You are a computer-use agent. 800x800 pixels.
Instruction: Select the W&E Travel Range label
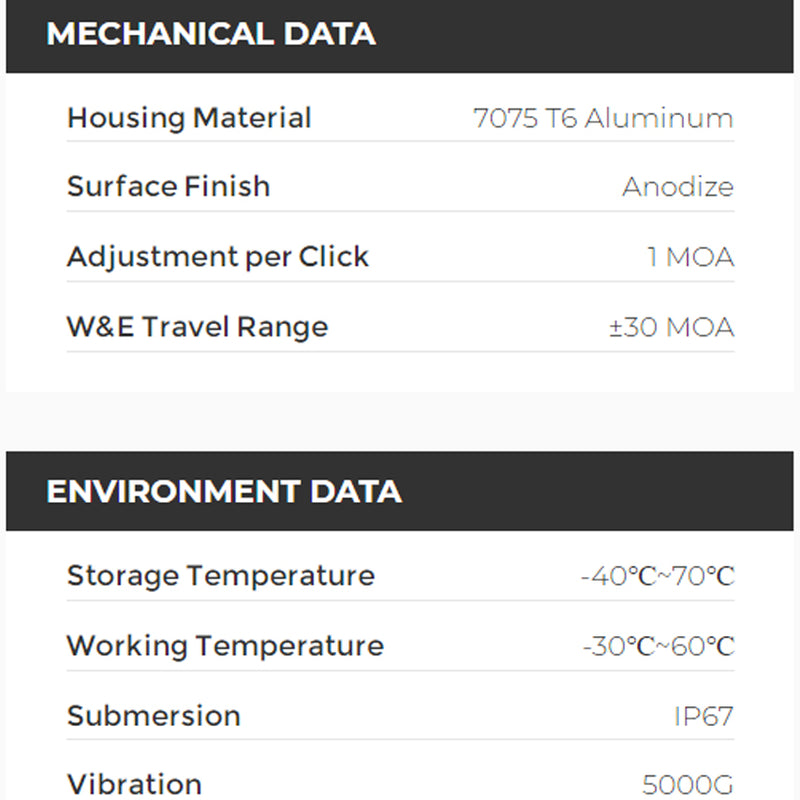(197, 327)
